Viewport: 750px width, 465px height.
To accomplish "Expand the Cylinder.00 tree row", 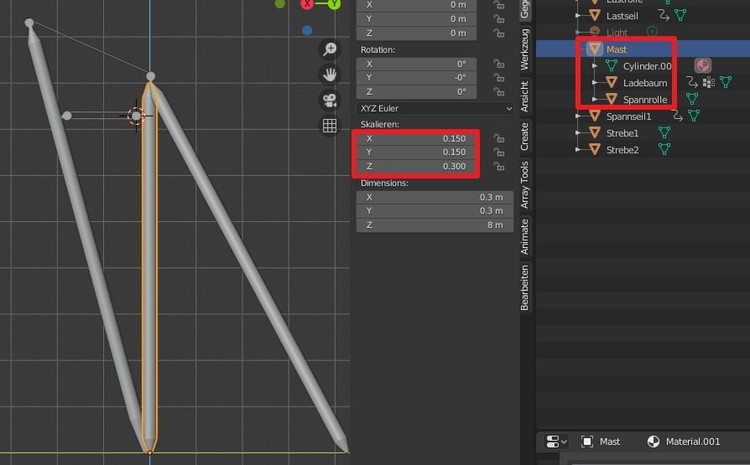I will [x=595, y=66].
